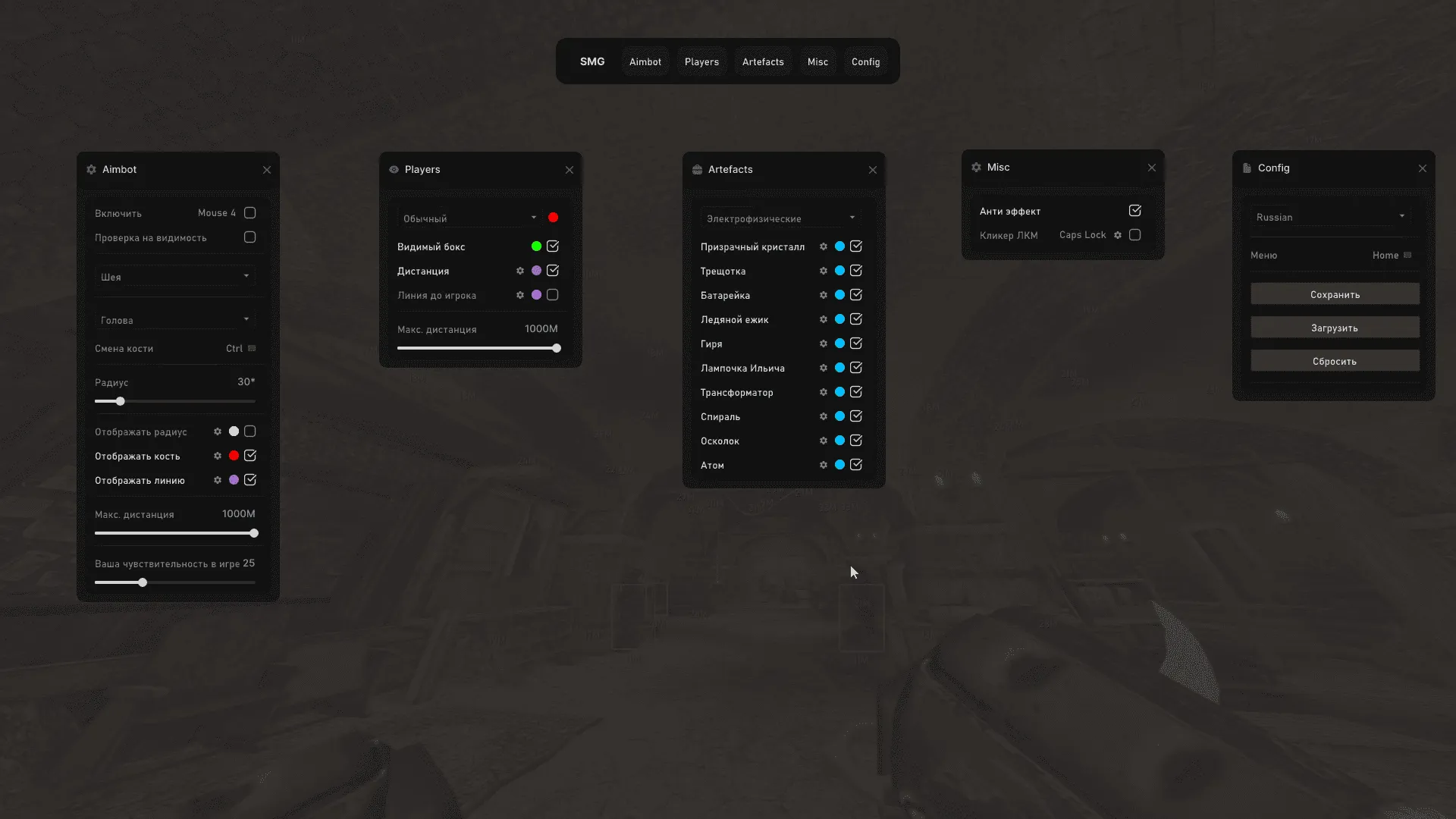This screenshot has width=1456, height=819.
Task: Click gear icon next to Дистанция
Action: (x=520, y=271)
